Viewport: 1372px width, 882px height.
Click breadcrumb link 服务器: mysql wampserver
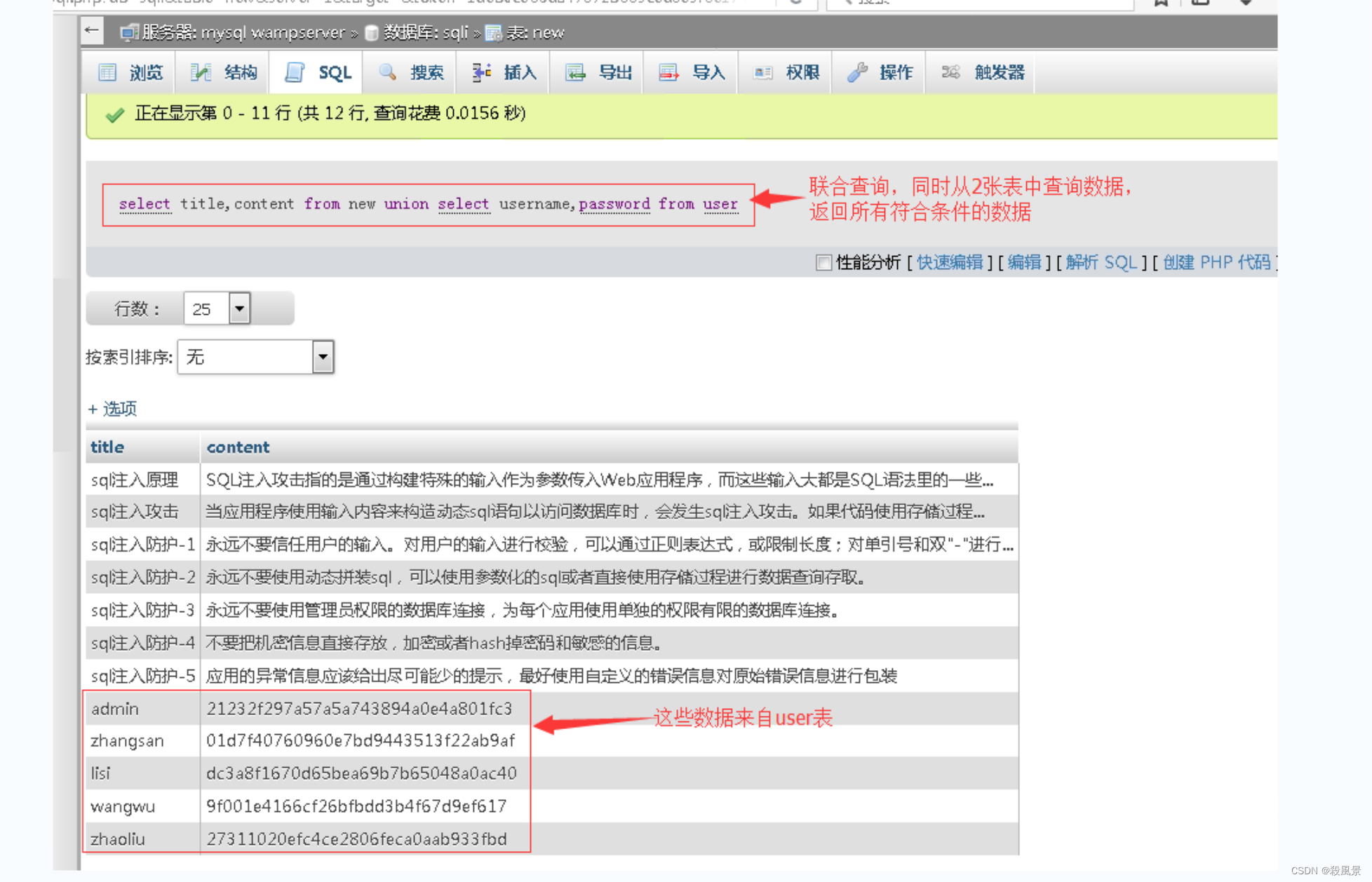pos(243,32)
